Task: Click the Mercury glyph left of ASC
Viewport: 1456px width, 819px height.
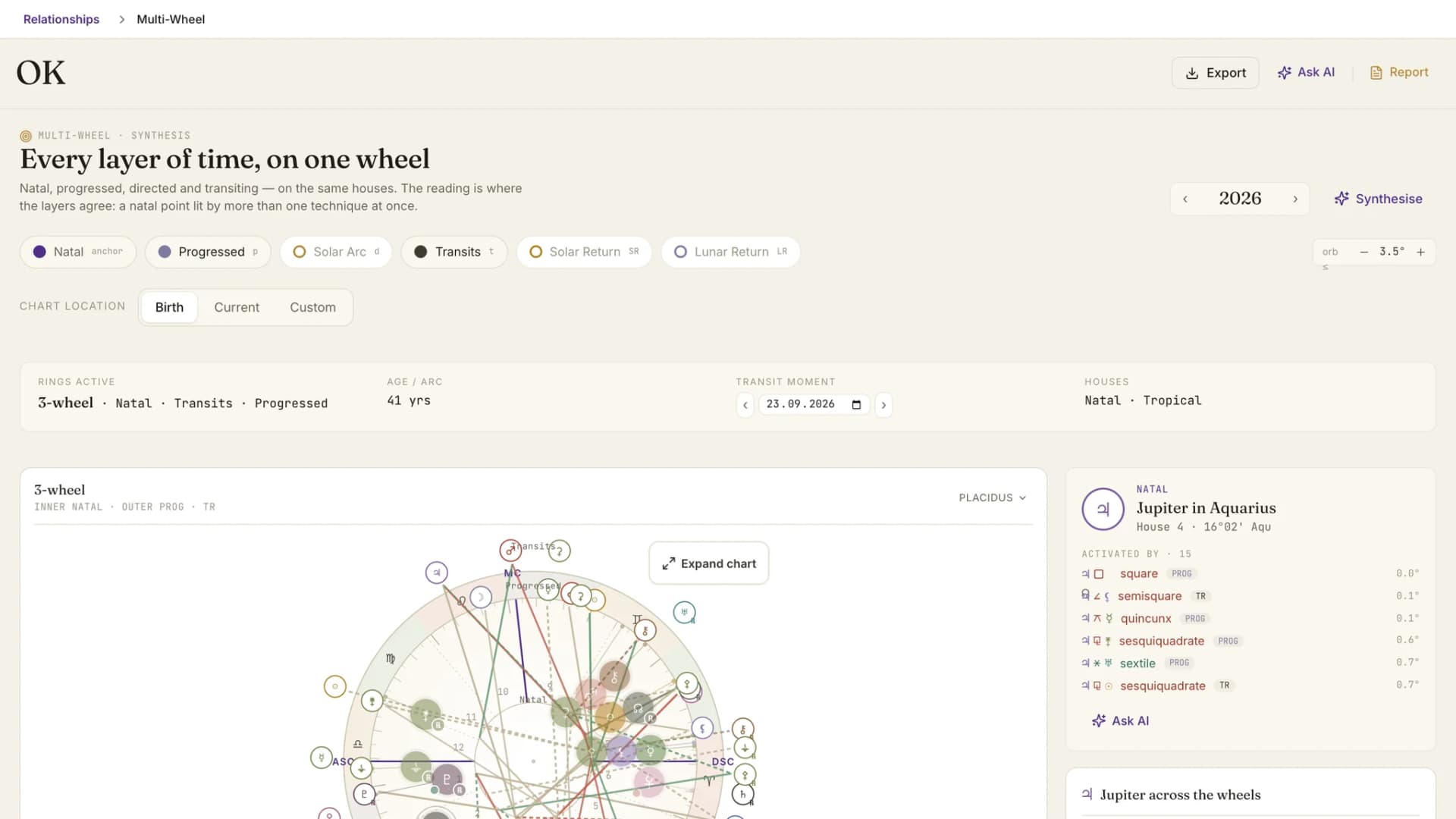Action: tap(322, 757)
